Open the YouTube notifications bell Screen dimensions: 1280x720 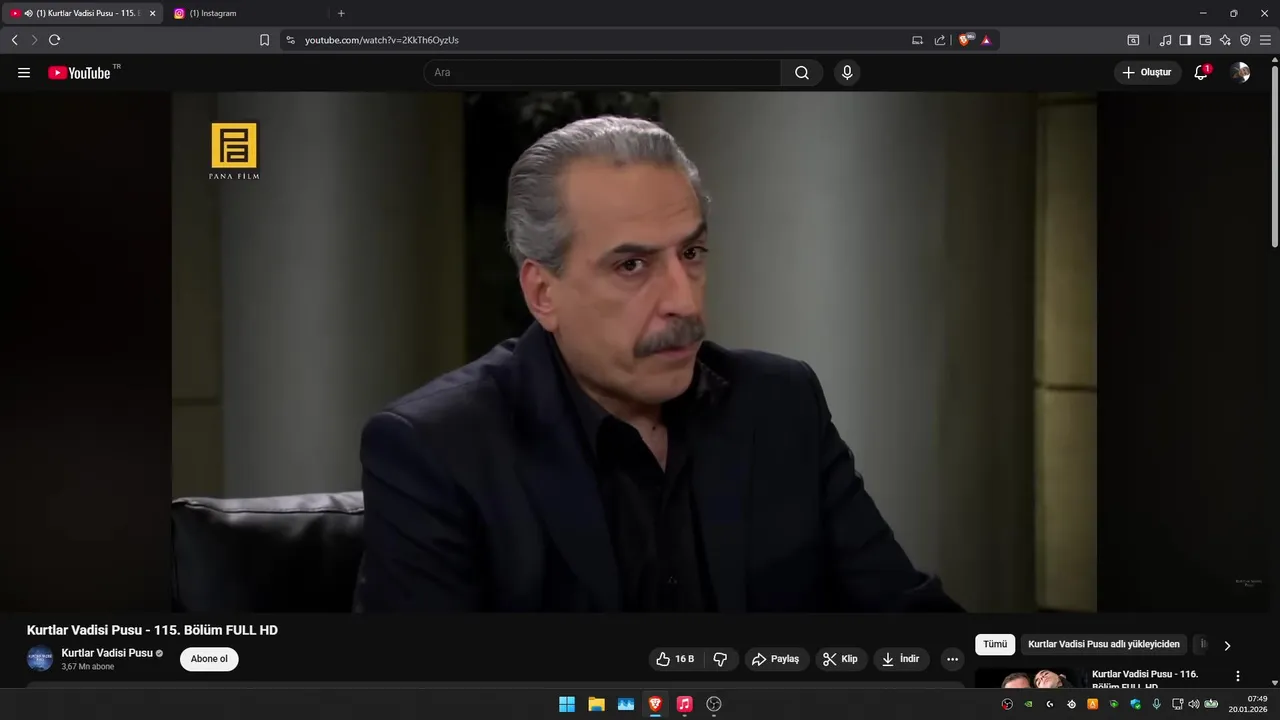click(x=1201, y=73)
